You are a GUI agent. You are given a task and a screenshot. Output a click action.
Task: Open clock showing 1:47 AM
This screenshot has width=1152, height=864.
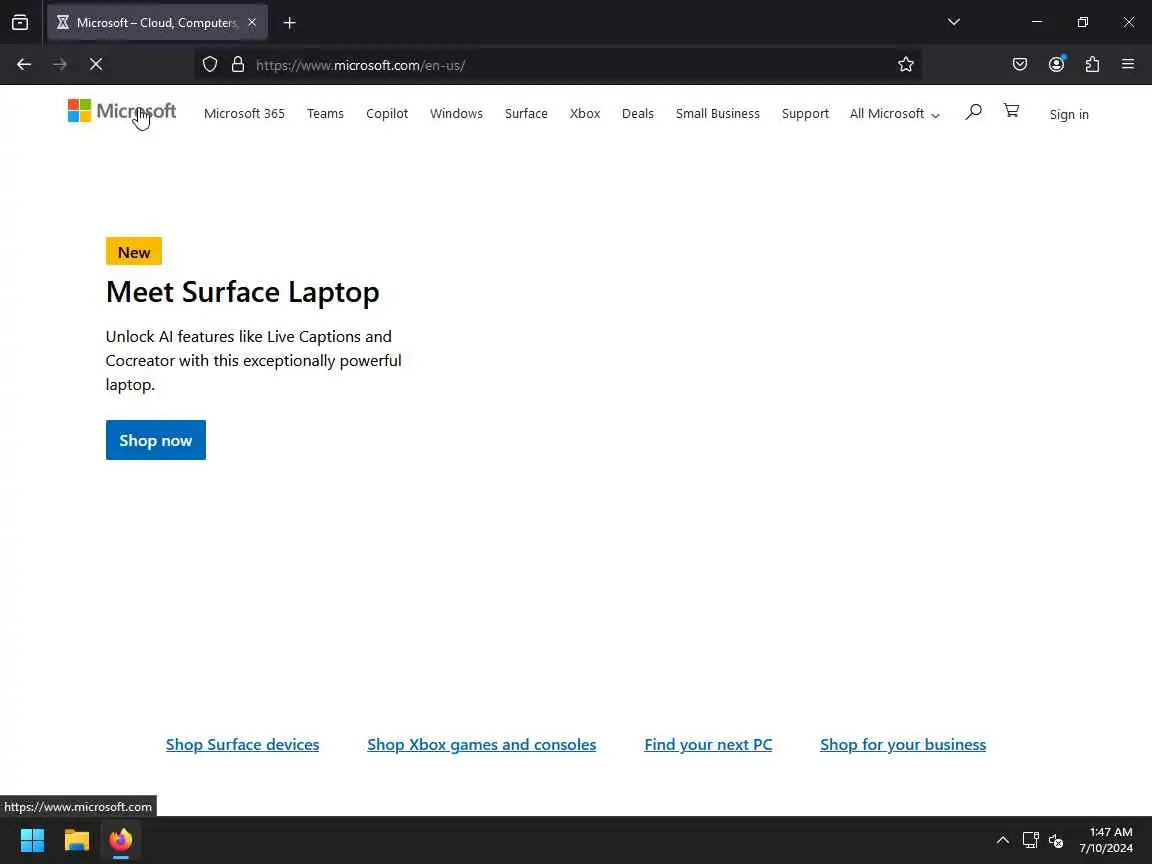coord(1106,840)
